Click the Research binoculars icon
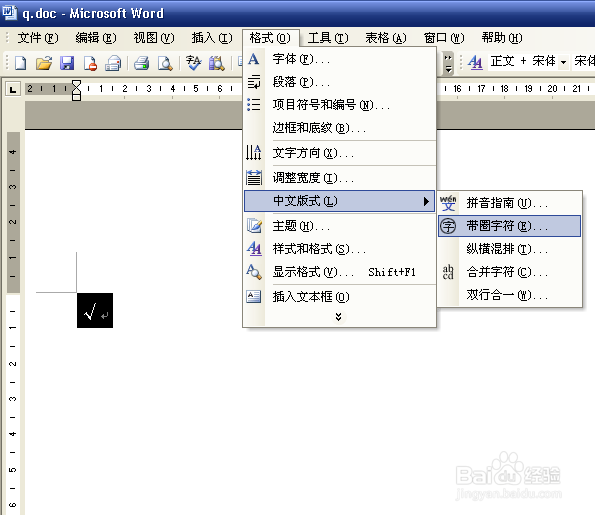Image resolution: width=595 pixels, height=515 pixels. coord(216,63)
